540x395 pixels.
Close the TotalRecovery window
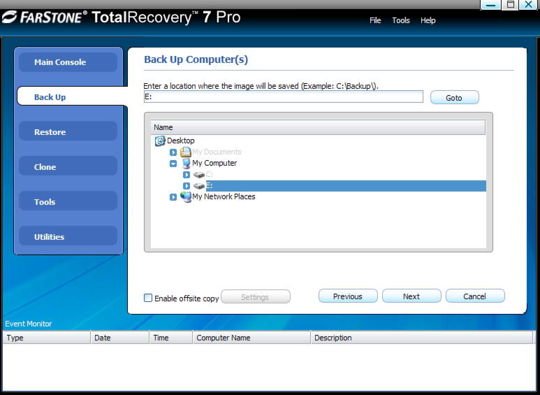pos(529,4)
